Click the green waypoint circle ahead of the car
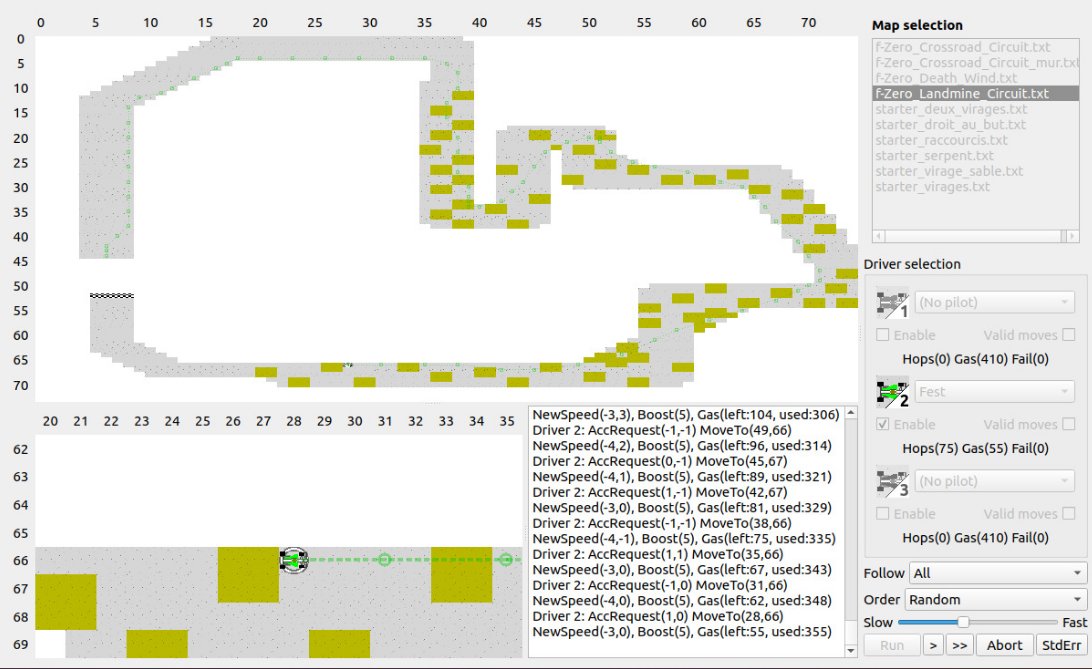 [x=385, y=561]
